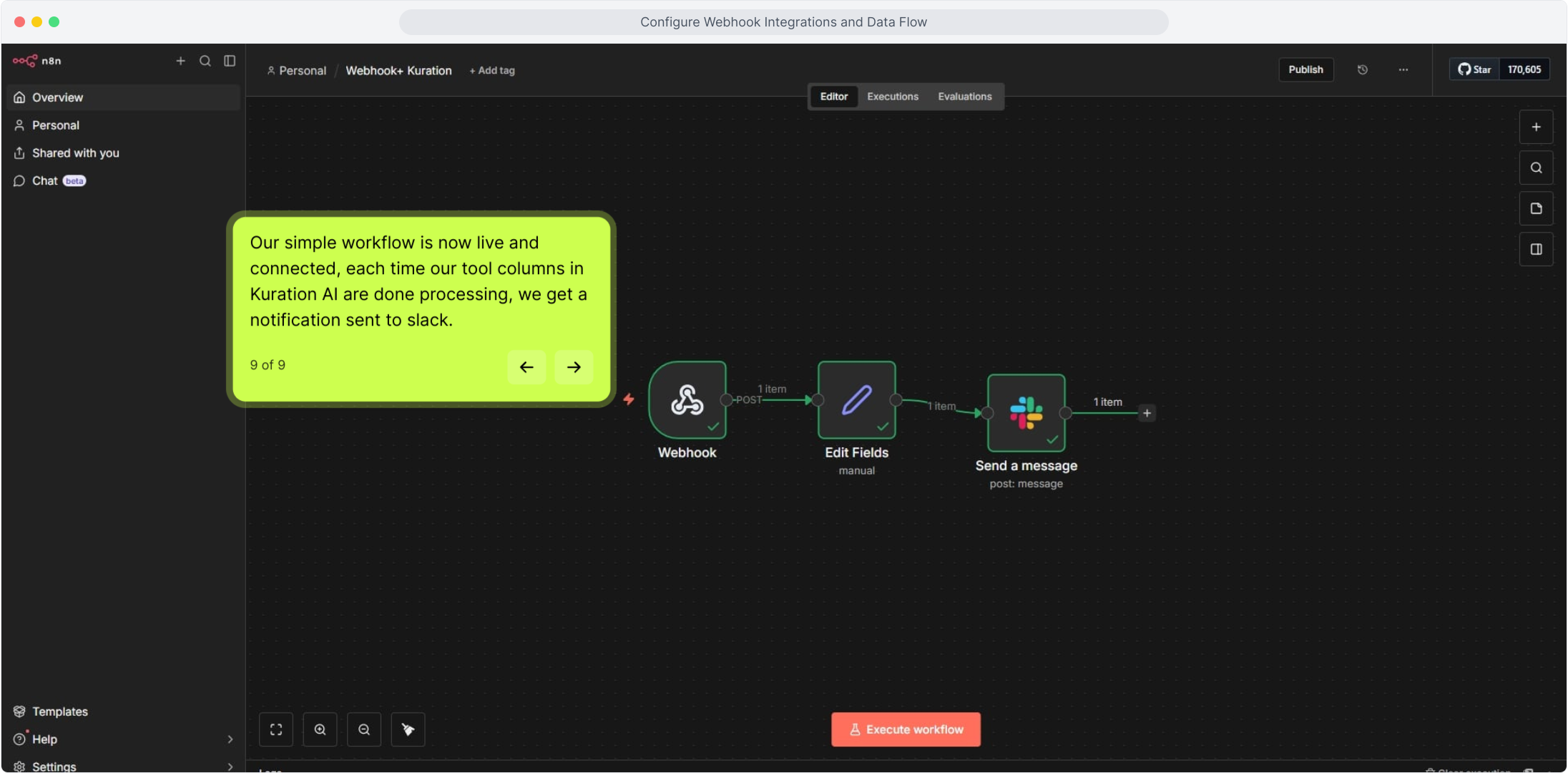
Task: Switch to the Evaluations tab
Action: [x=964, y=97]
